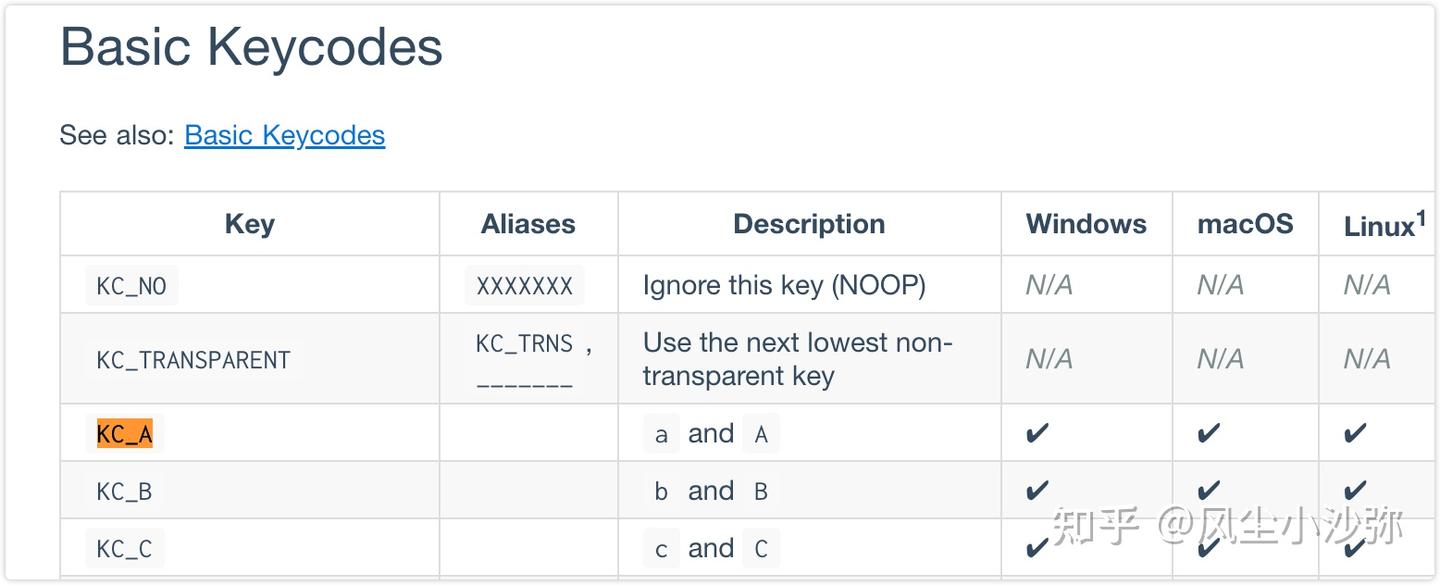
Task: Click the KC_TRANSPARENT keycode
Action: pos(193,359)
